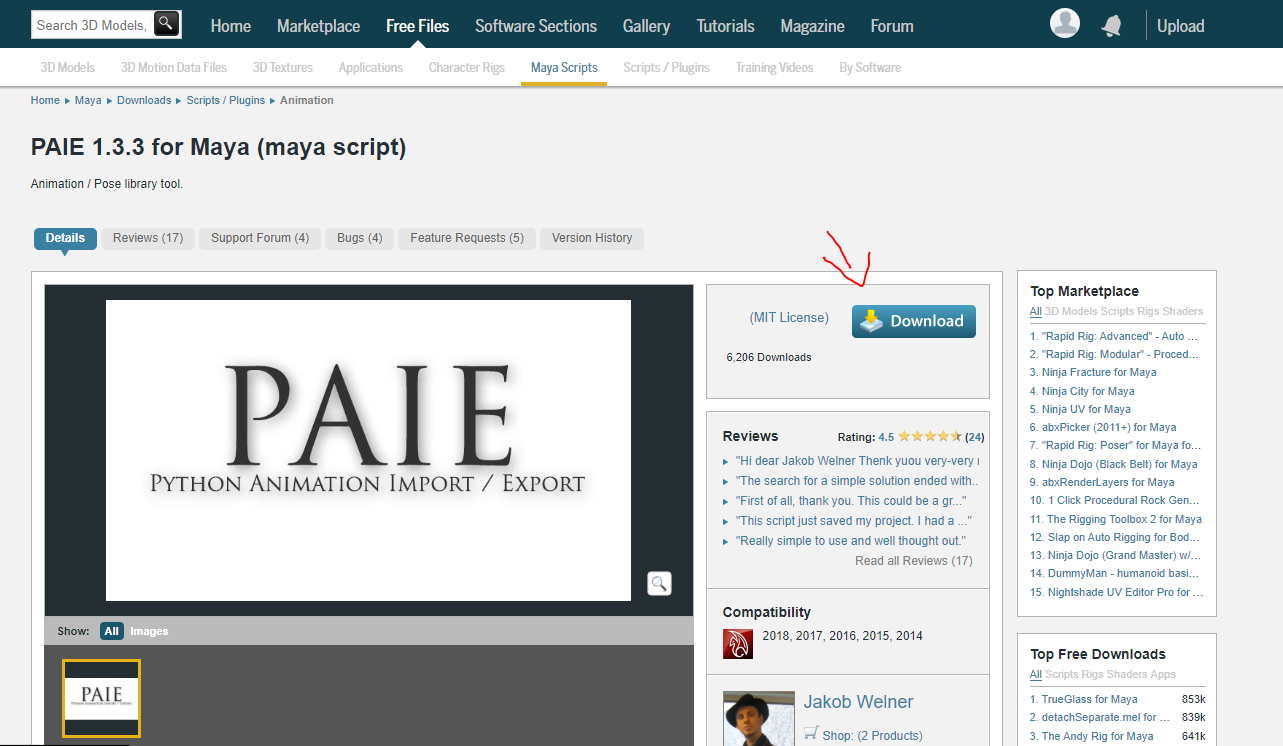
Task: Switch to 3D Motion Data Files subtab
Action: coord(174,67)
